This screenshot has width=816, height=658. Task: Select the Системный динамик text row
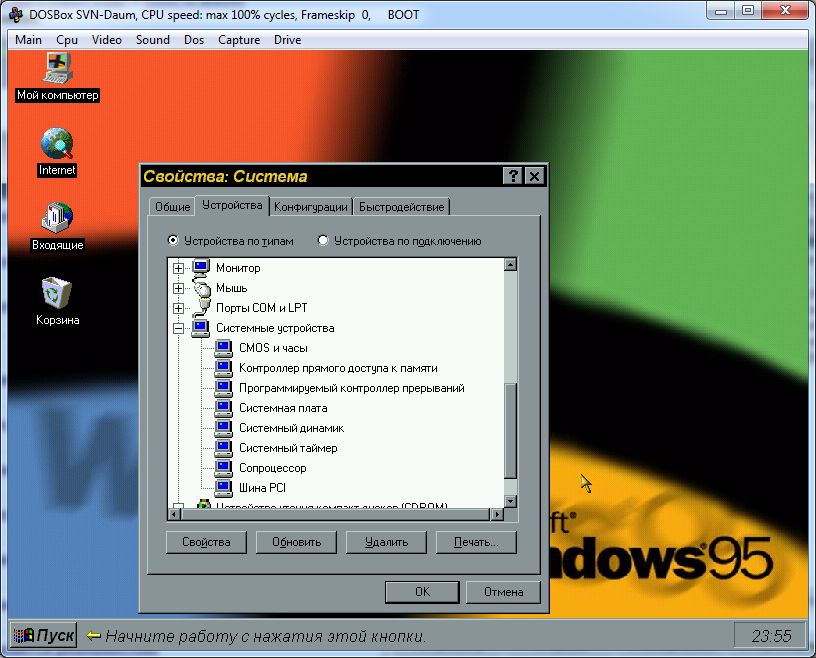[291, 428]
